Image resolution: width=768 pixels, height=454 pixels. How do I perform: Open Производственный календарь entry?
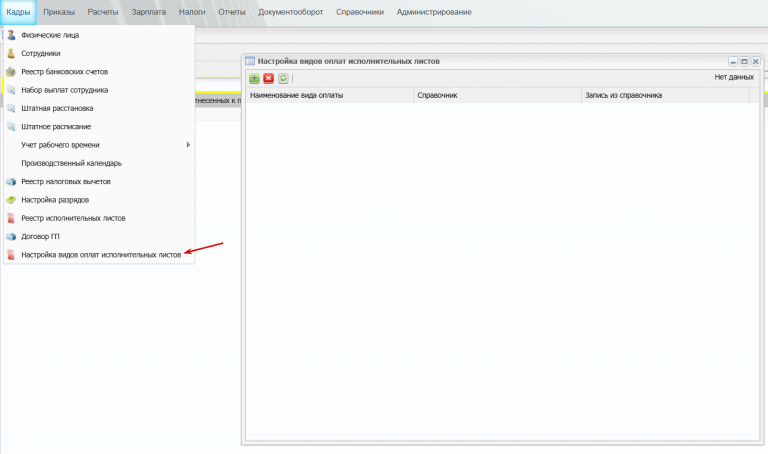coord(99,163)
